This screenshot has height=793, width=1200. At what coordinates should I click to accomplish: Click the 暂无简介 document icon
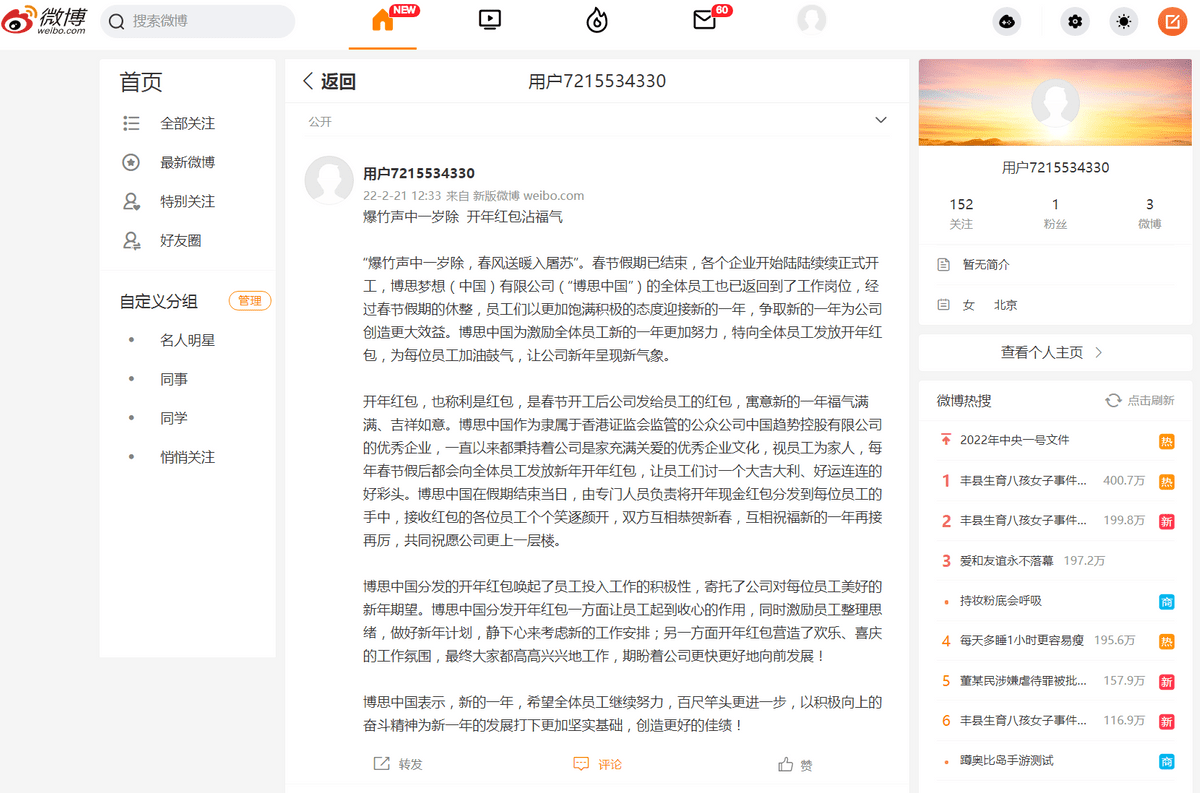[x=942, y=265]
